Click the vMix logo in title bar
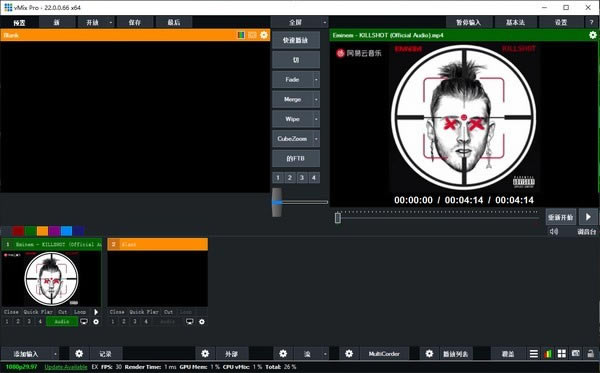 8,7
